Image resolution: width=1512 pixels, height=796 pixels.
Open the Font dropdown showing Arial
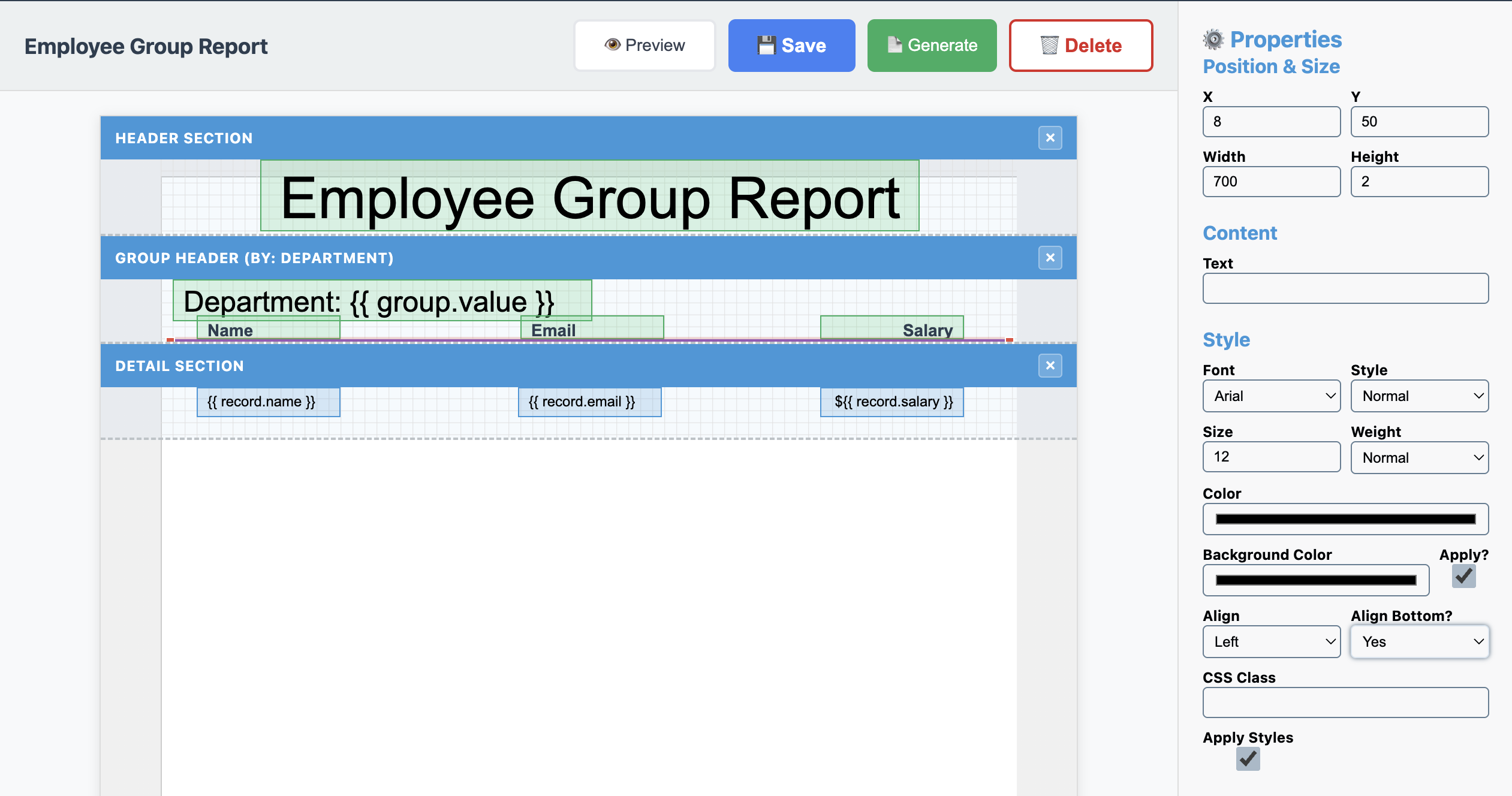(x=1272, y=396)
